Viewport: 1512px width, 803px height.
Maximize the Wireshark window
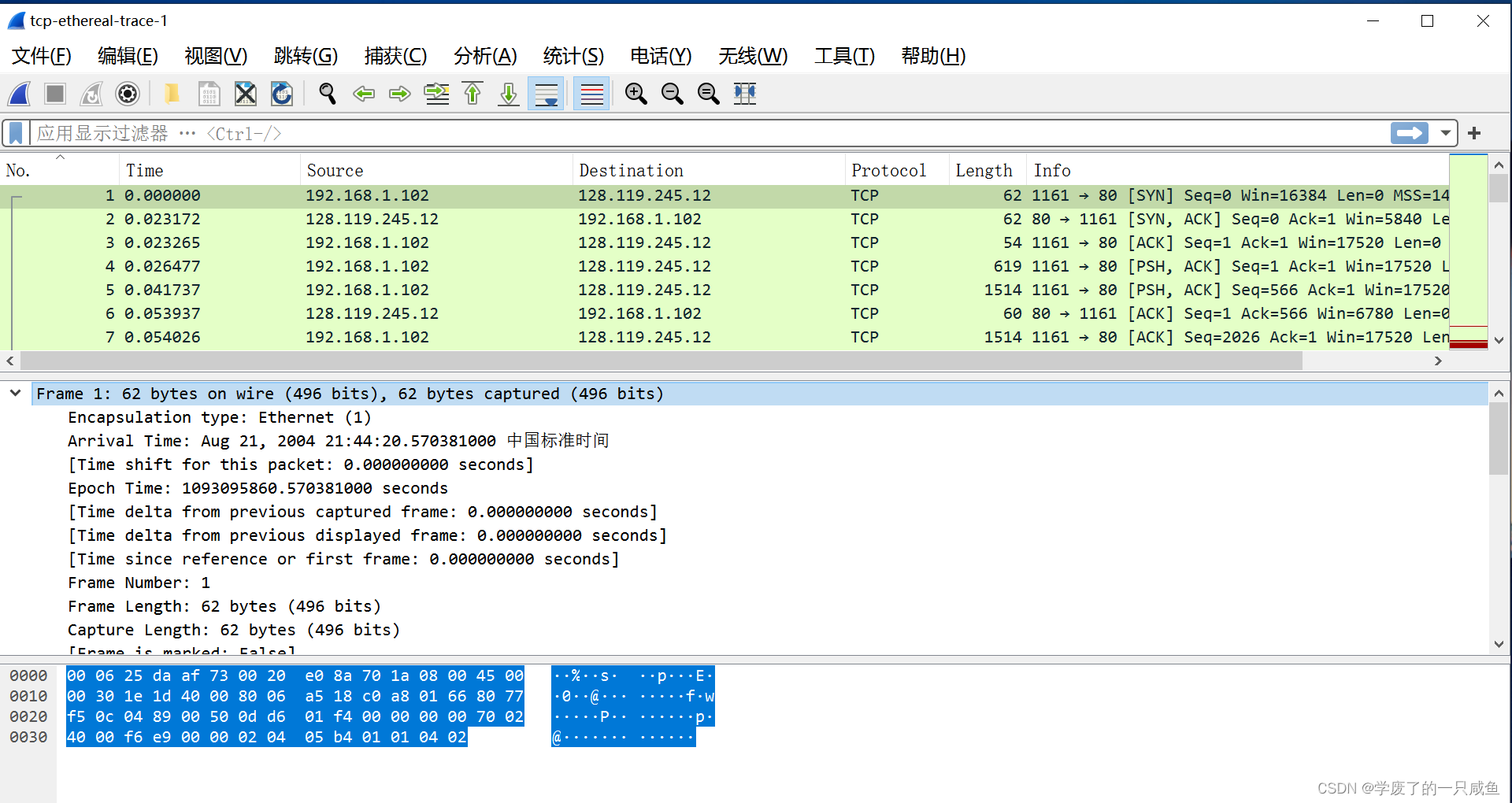(x=1427, y=21)
